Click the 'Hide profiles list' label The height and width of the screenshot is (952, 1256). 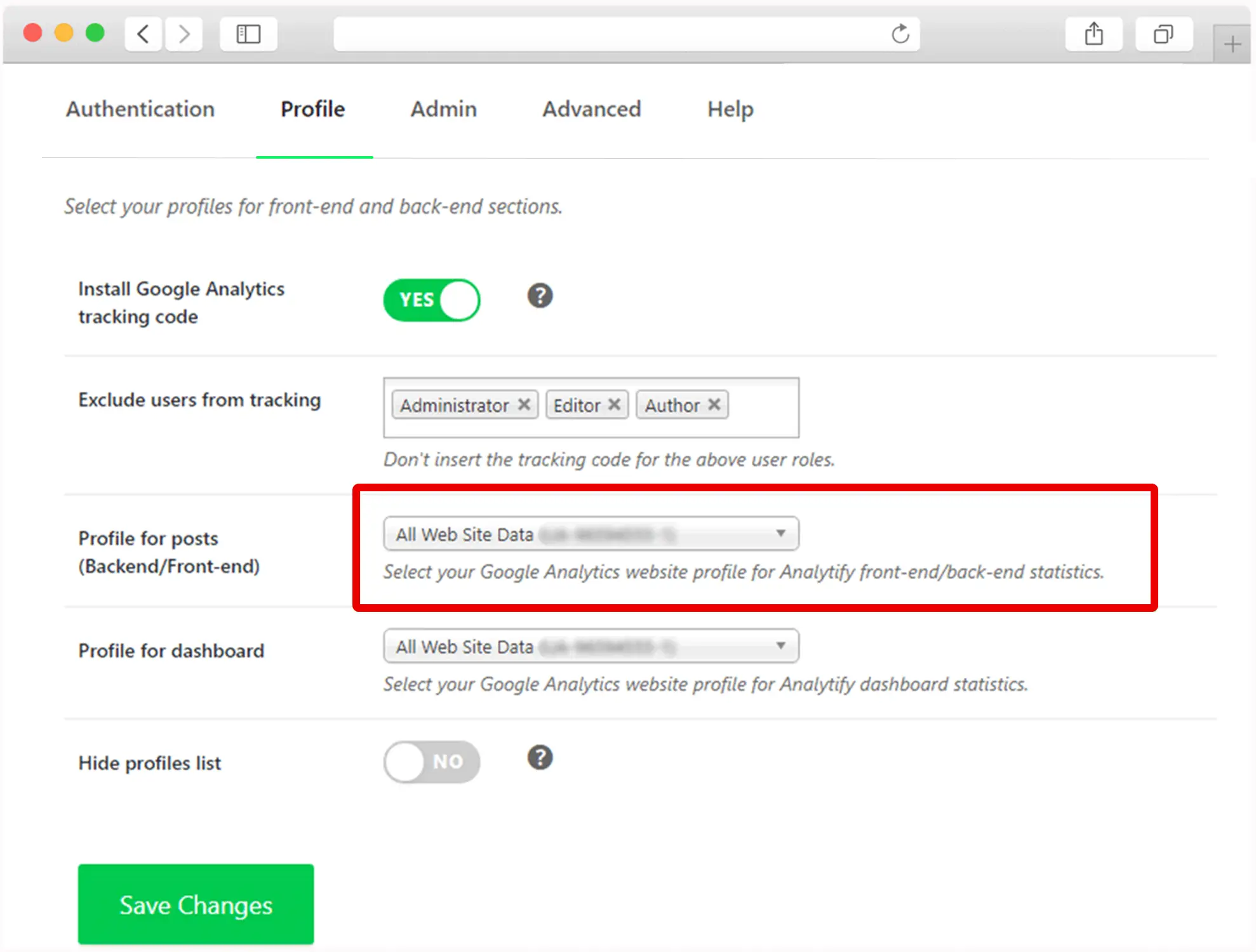(x=150, y=763)
